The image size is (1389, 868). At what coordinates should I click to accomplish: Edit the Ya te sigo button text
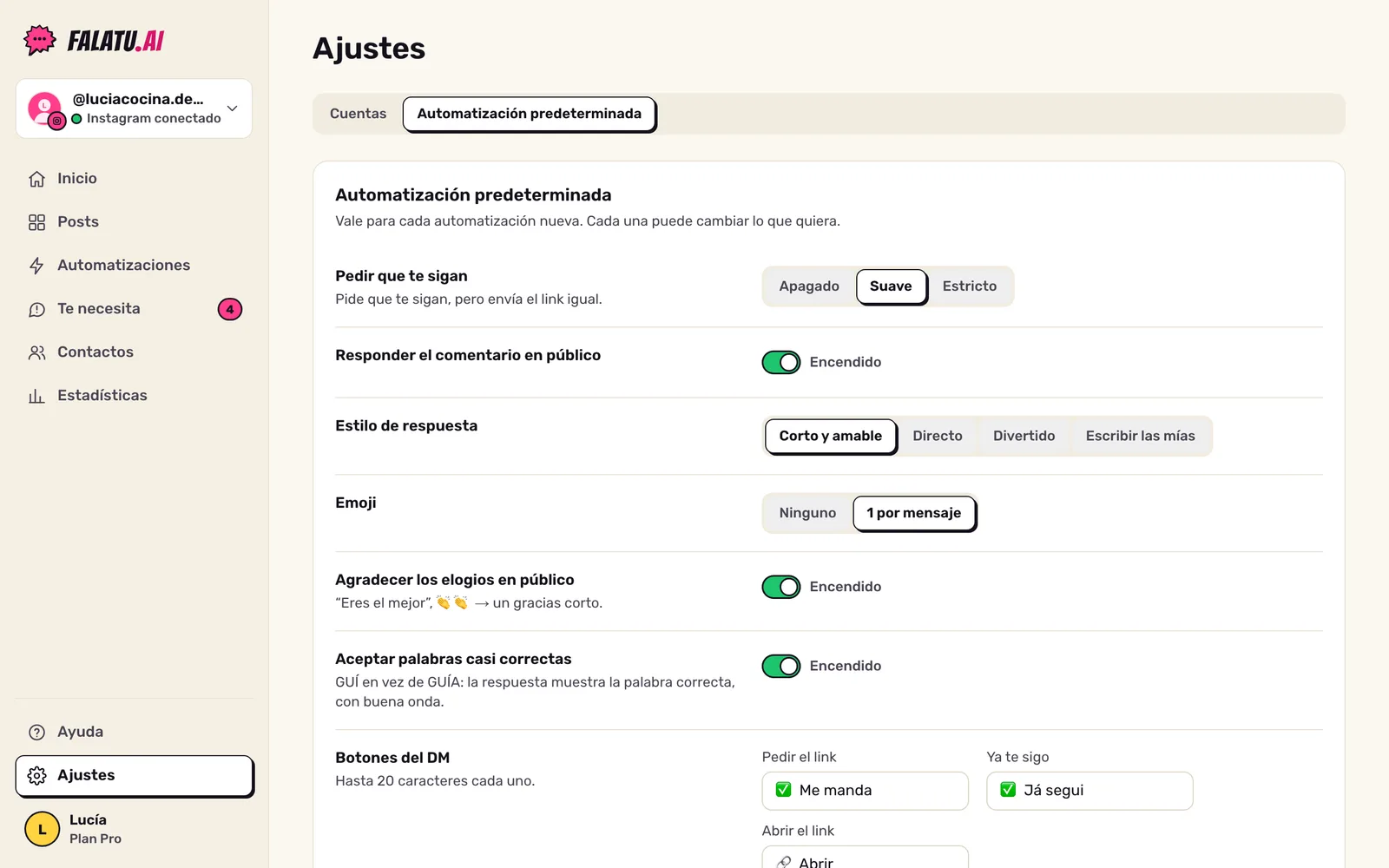click(1089, 791)
